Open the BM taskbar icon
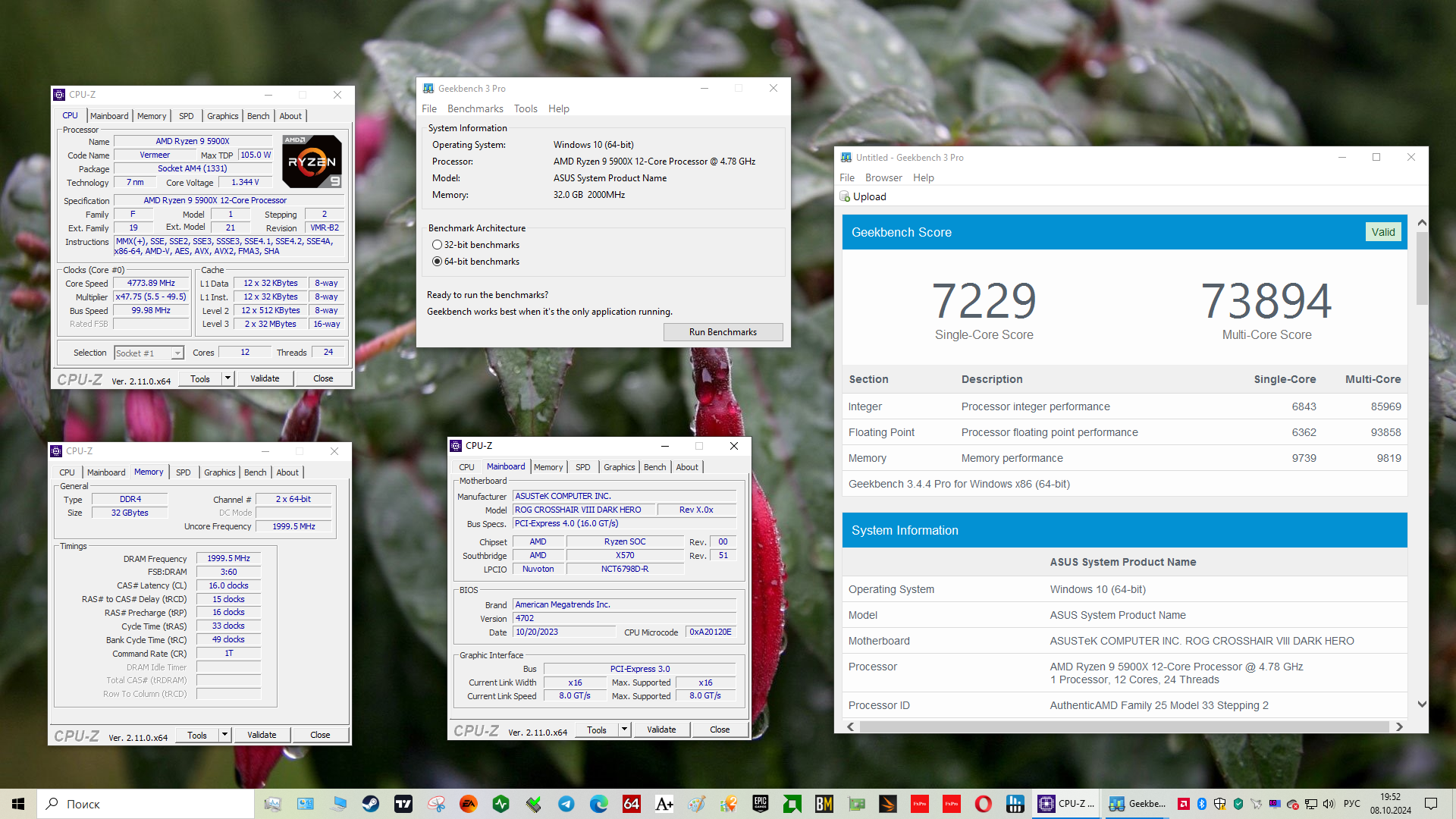The image size is (1456, 819). pos(824,804)
